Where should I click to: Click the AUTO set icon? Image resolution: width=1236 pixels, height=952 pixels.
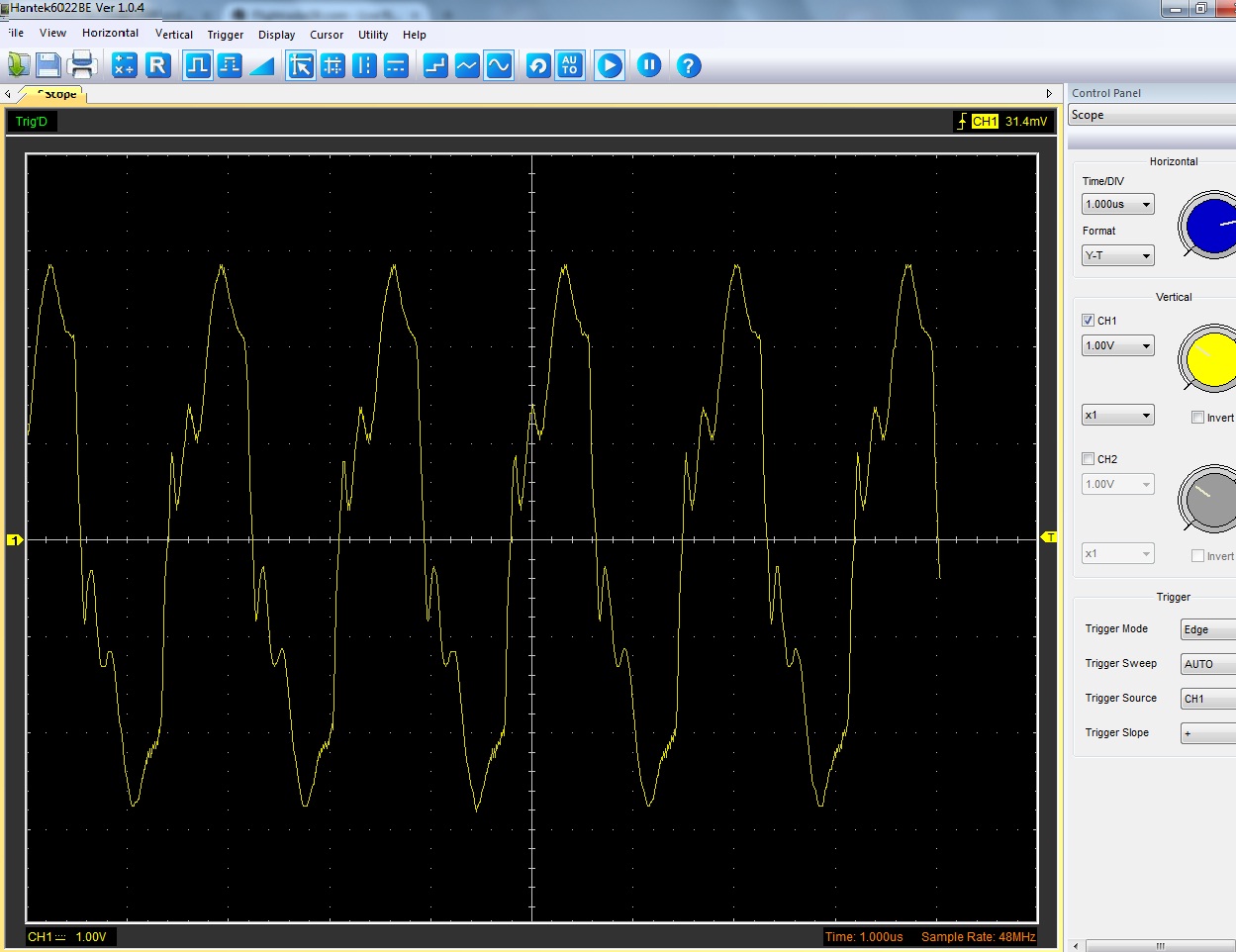569,65
